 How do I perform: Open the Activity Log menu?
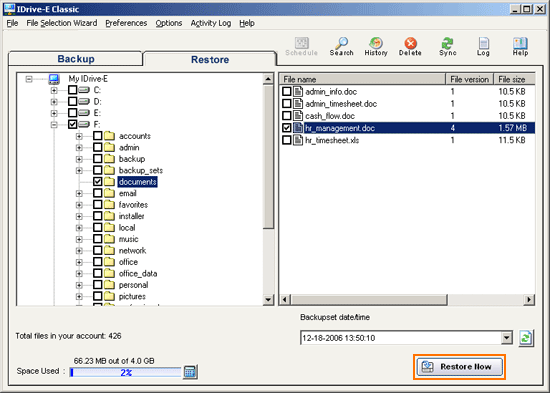click(211, 23)
